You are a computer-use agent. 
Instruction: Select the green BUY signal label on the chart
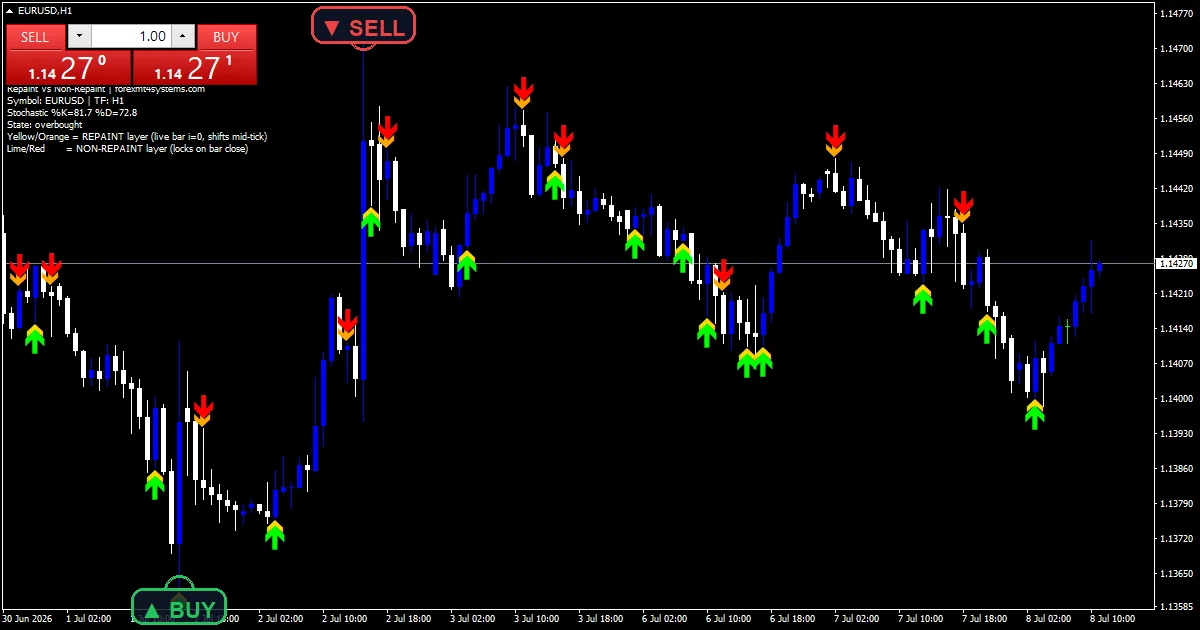pos(179,609)
